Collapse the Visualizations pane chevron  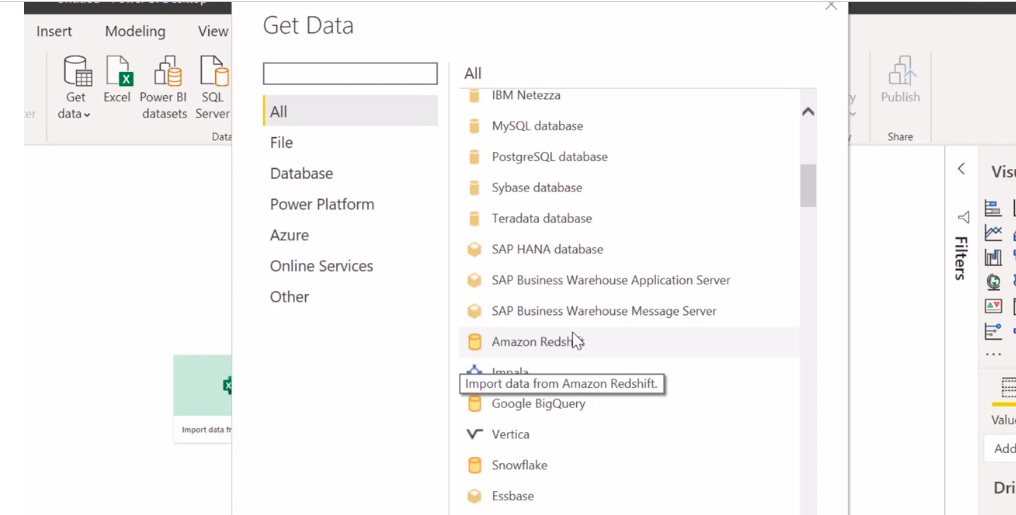pyautogui.click(x=962, y=169)
